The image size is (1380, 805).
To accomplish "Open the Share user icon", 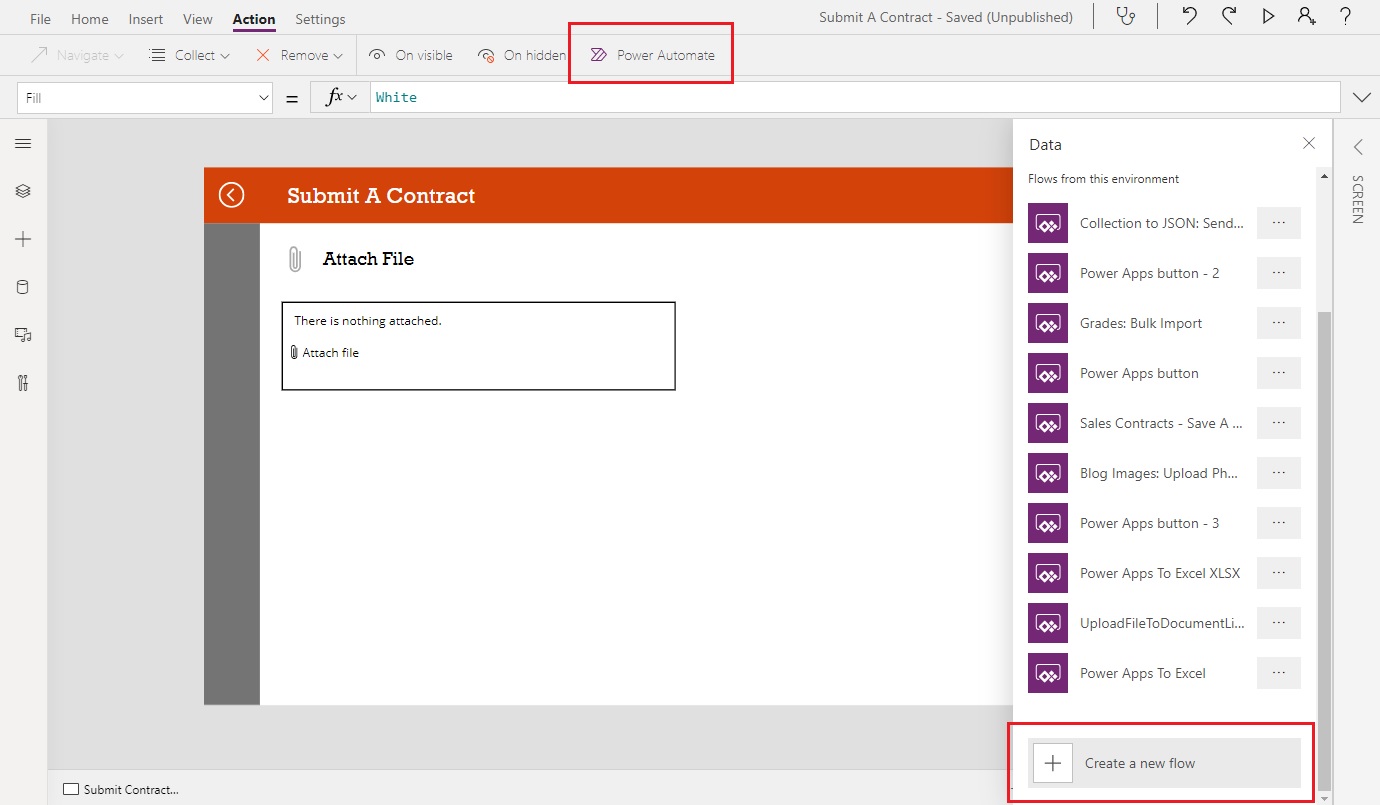I will 1306,16.
